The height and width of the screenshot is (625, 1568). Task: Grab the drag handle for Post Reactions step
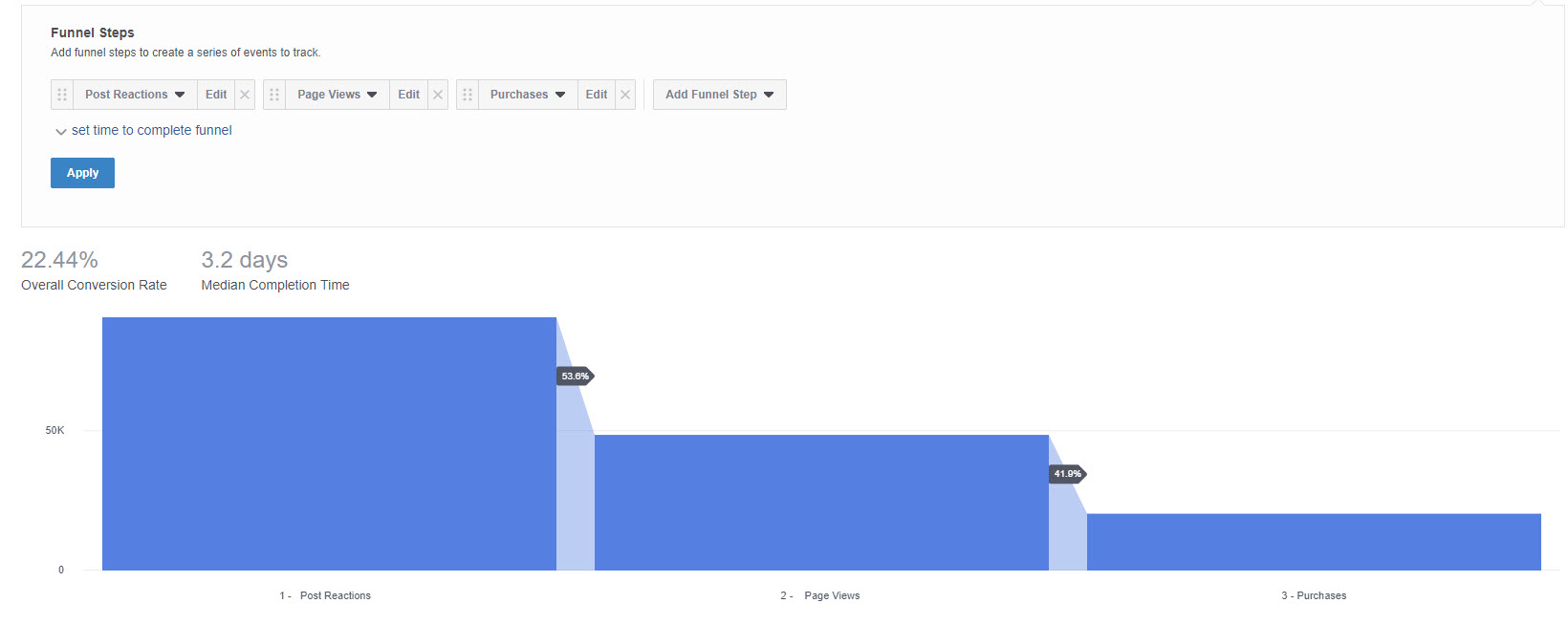[x=62, y=95]
